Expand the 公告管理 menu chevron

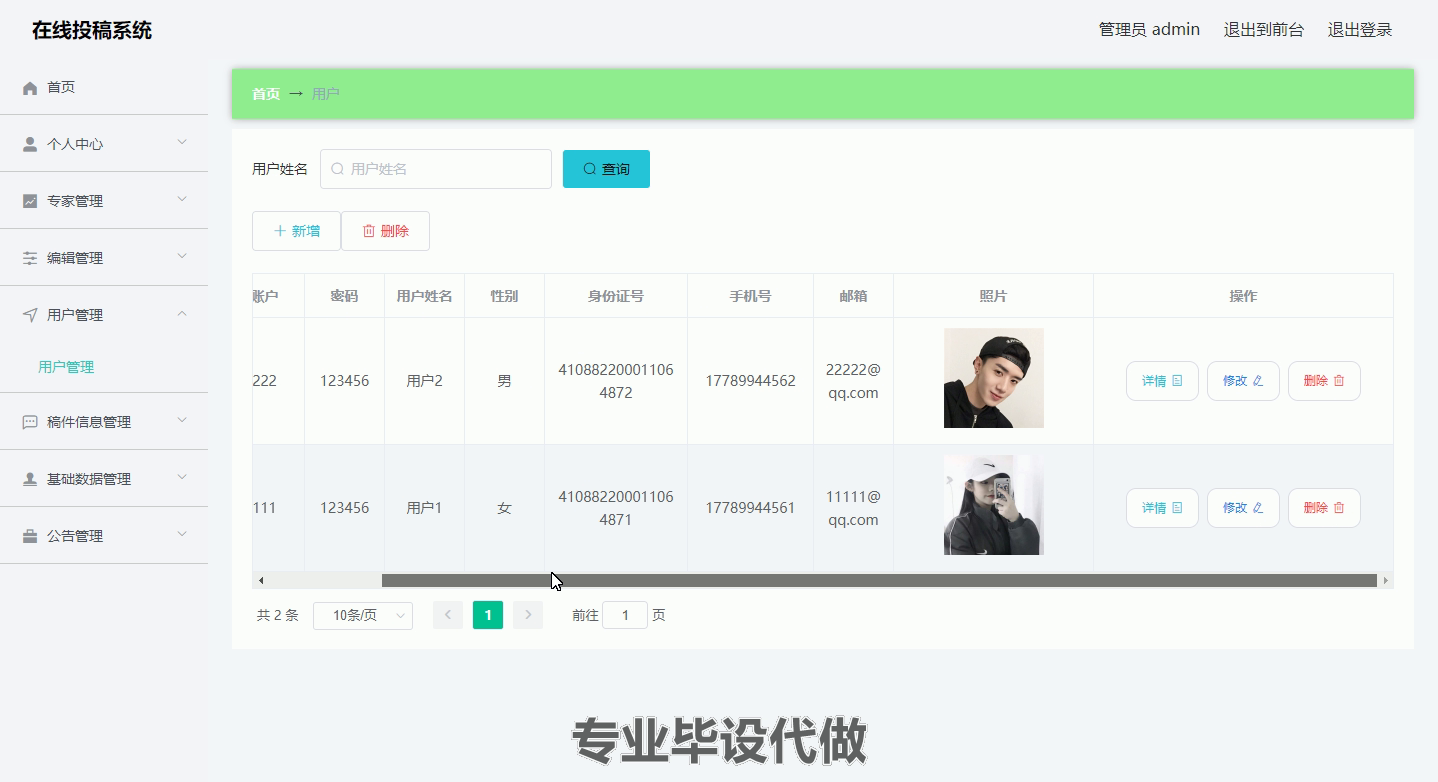[182, 535]
